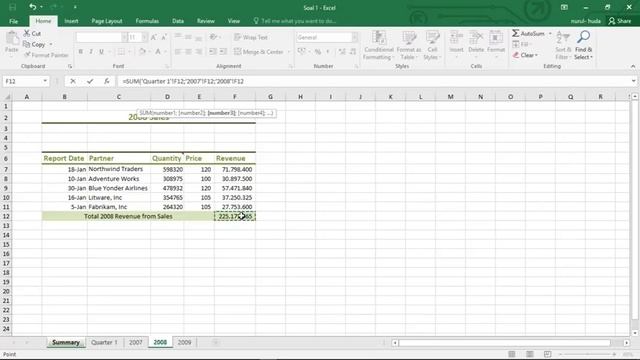This screenshot has height=360, width=640.
Task: Open Find & Select magnifier
Action: coord(583,45)
